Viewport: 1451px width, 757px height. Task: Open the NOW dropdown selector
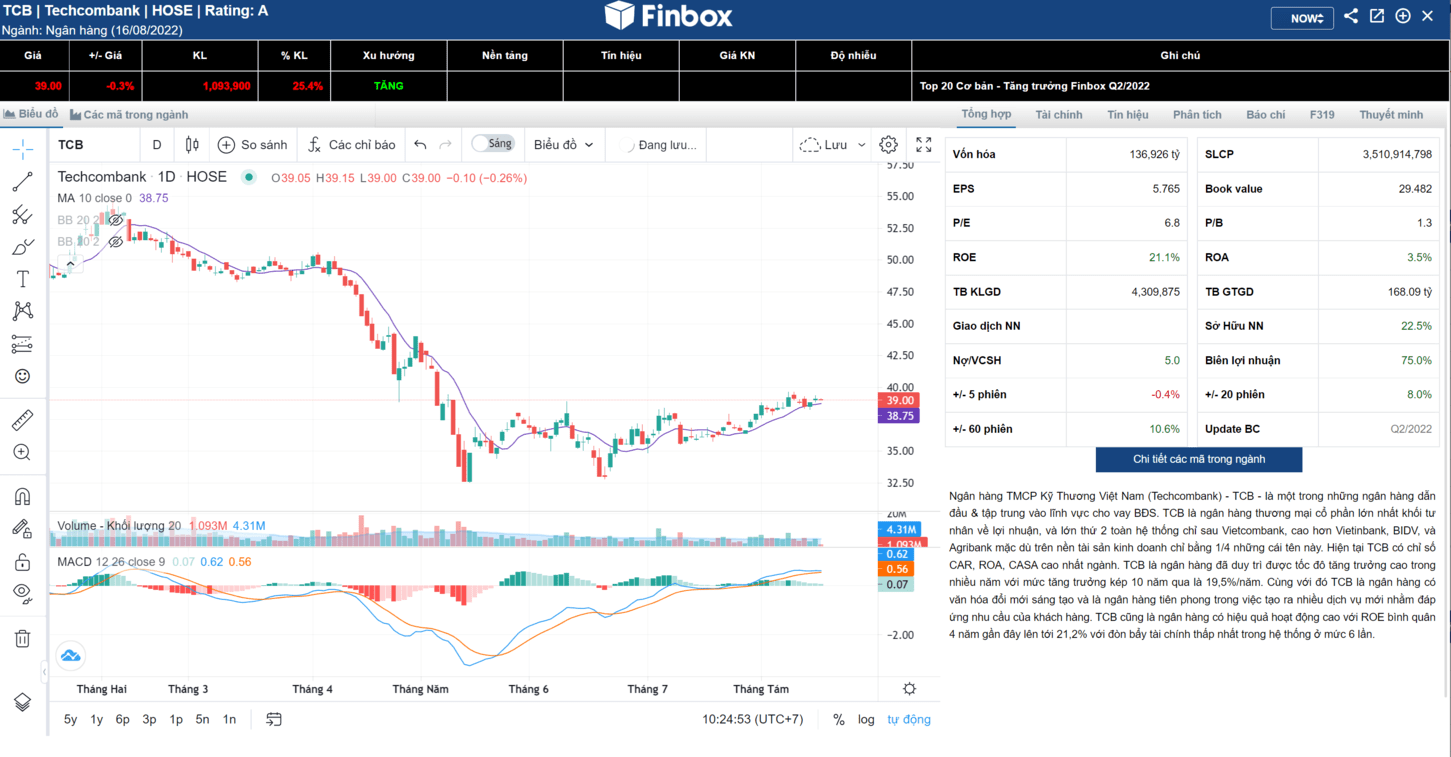pyautogui.click(x=1302, y=18)
